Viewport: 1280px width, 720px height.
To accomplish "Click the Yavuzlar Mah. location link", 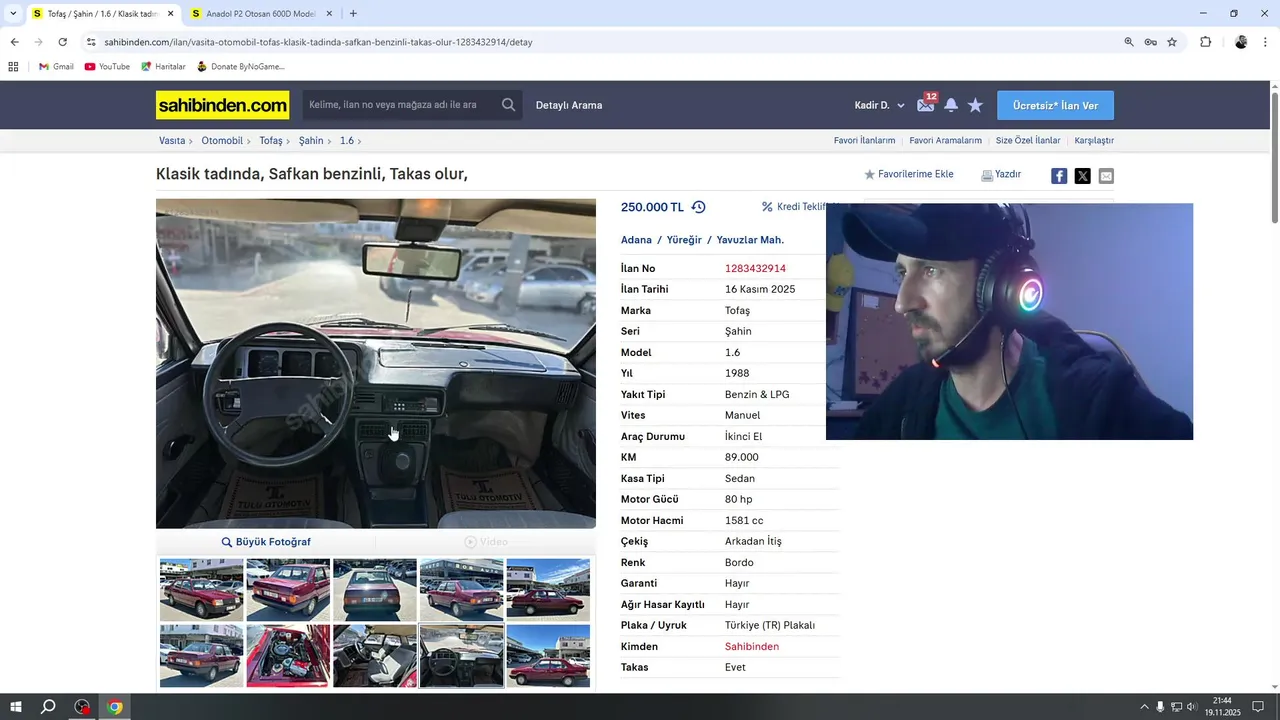I will pyautogui.click(x=750, y=240).
